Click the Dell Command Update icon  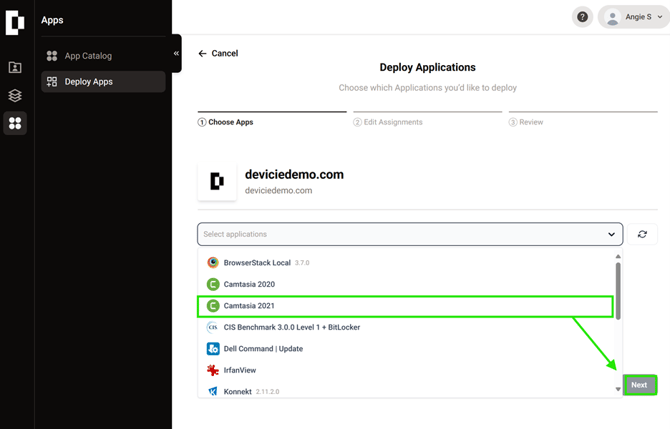click(x=213, y=349)
